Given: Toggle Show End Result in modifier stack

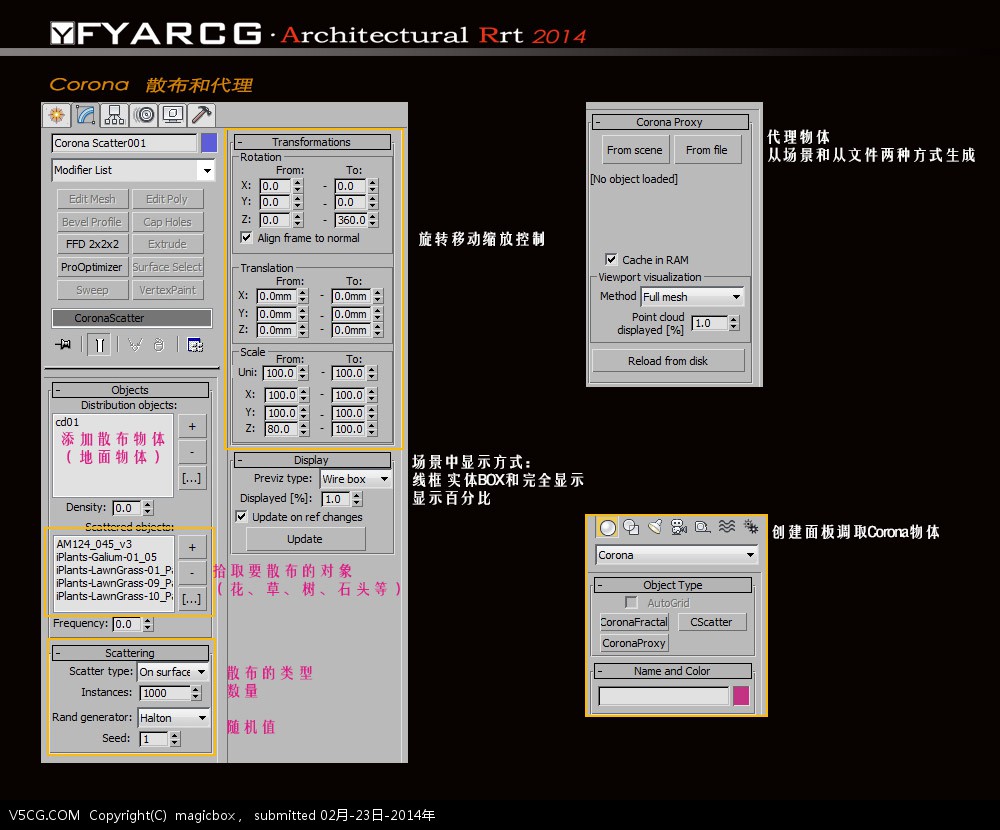Looking at the screenshot, I should [99, 345].
